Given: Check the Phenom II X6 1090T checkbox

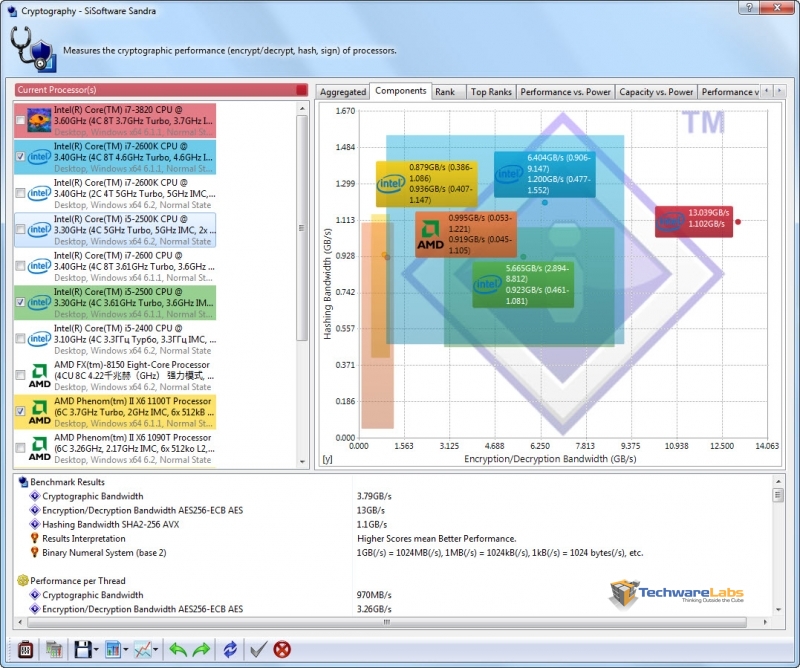Looking at the screenshot, I should click(20, 448).
